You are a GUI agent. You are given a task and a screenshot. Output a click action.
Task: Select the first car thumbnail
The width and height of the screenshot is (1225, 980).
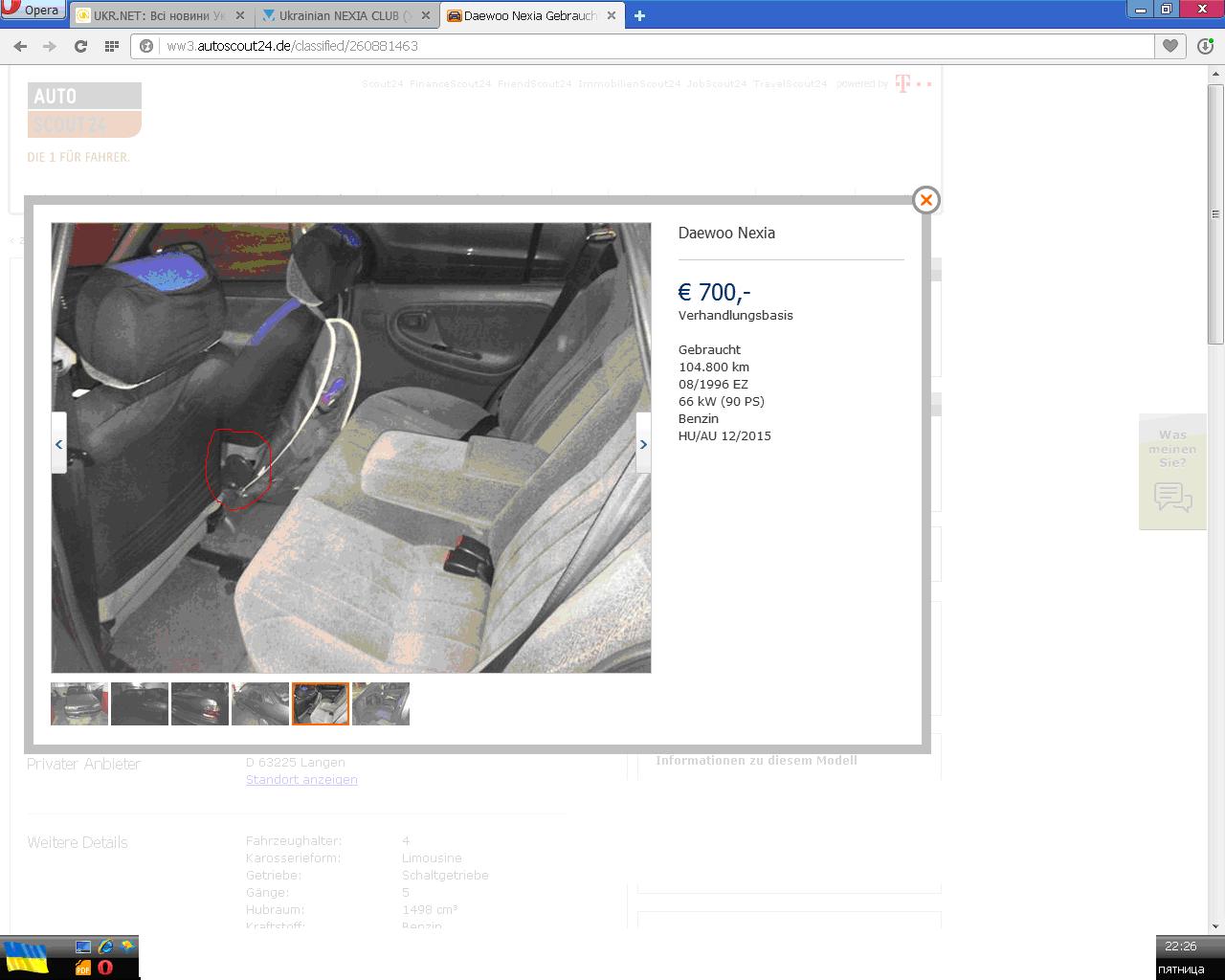pos(79,703)
